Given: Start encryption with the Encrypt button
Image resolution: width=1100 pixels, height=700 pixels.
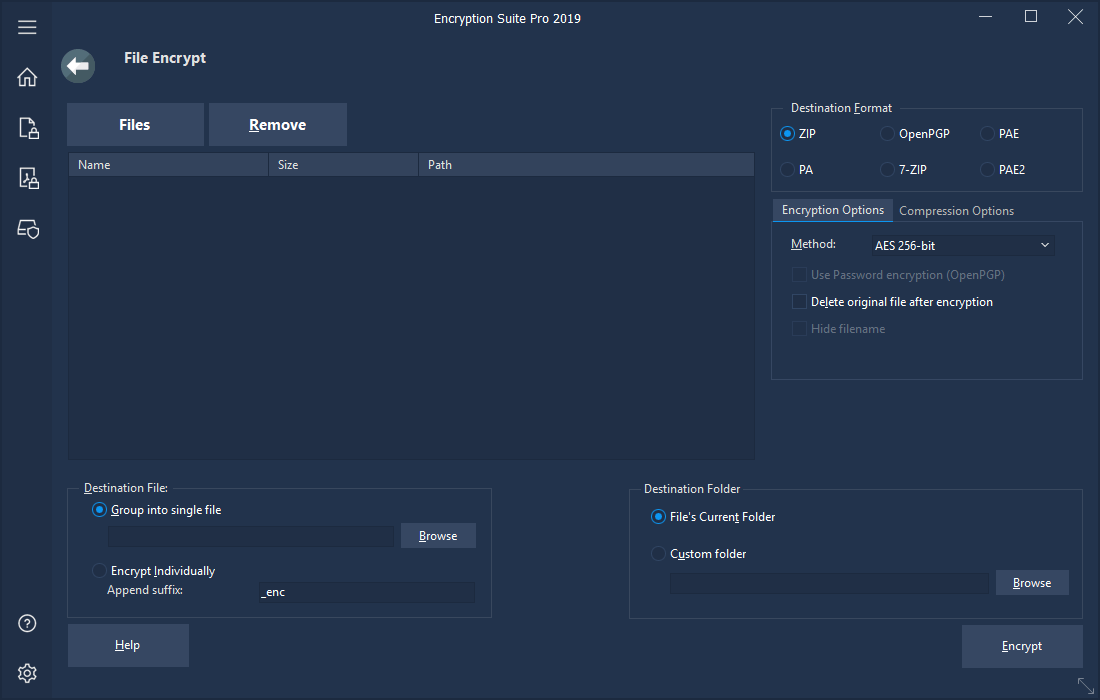Looking at the screenshot, I should [x=1021, y=646].
